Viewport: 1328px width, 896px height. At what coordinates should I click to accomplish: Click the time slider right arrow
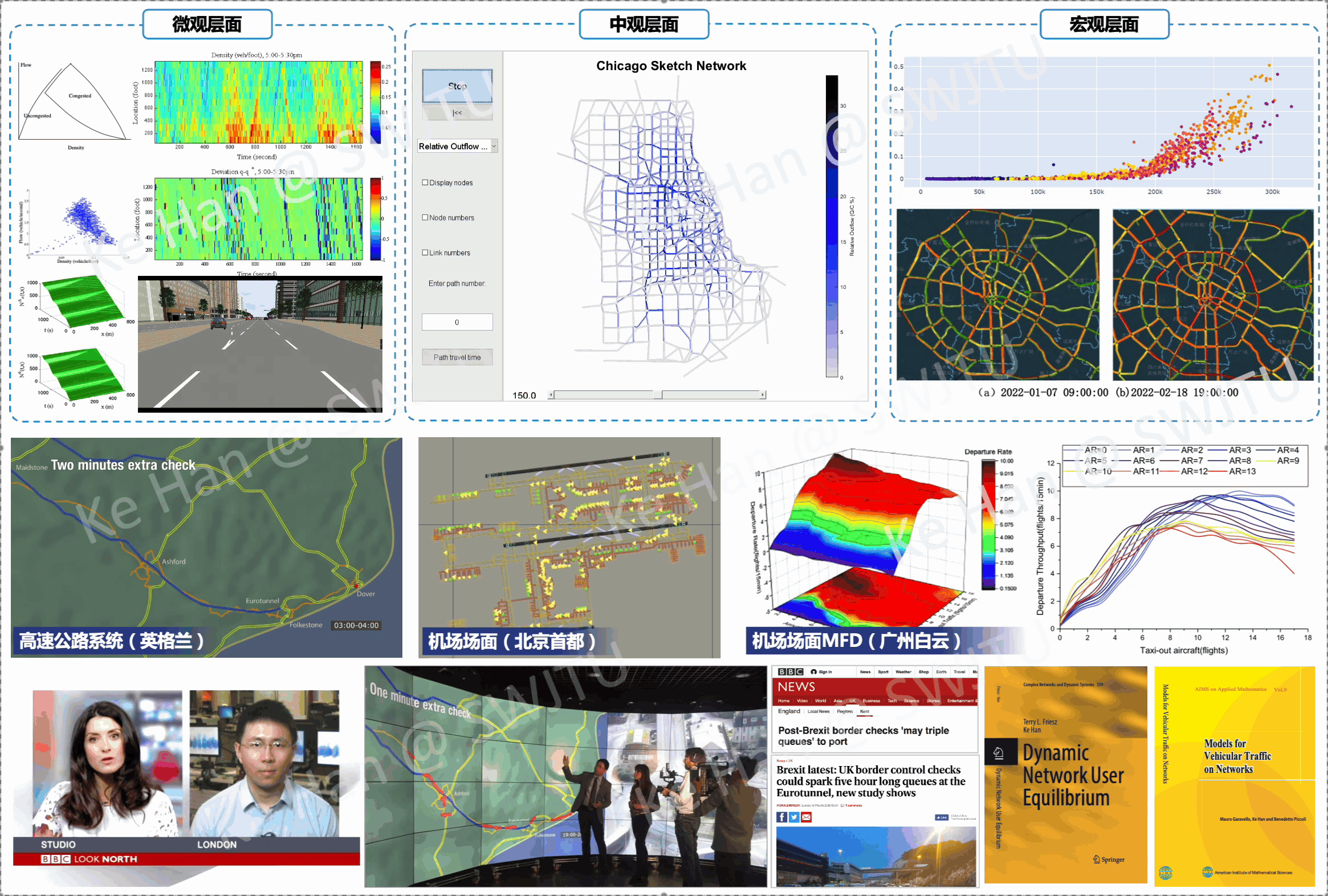[x=762, y=395]
